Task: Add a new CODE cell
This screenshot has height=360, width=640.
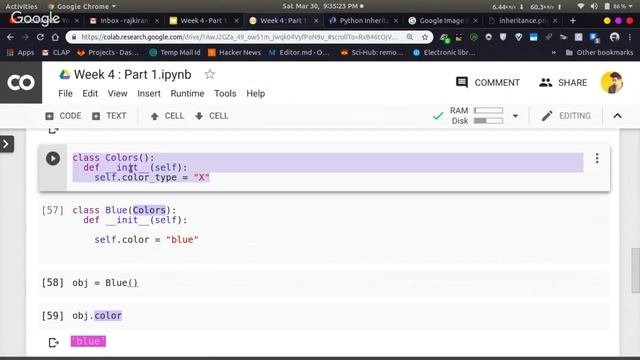Action: [63, 116]
